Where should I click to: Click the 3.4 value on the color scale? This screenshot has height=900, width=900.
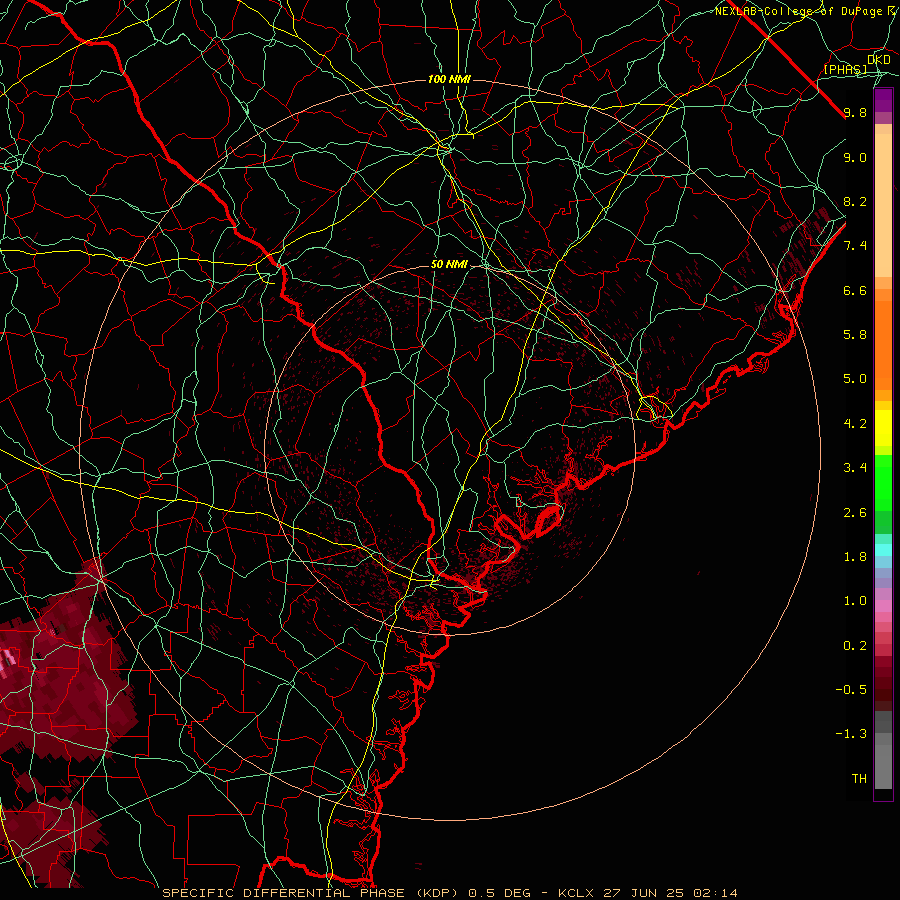(x=855, y=468)
